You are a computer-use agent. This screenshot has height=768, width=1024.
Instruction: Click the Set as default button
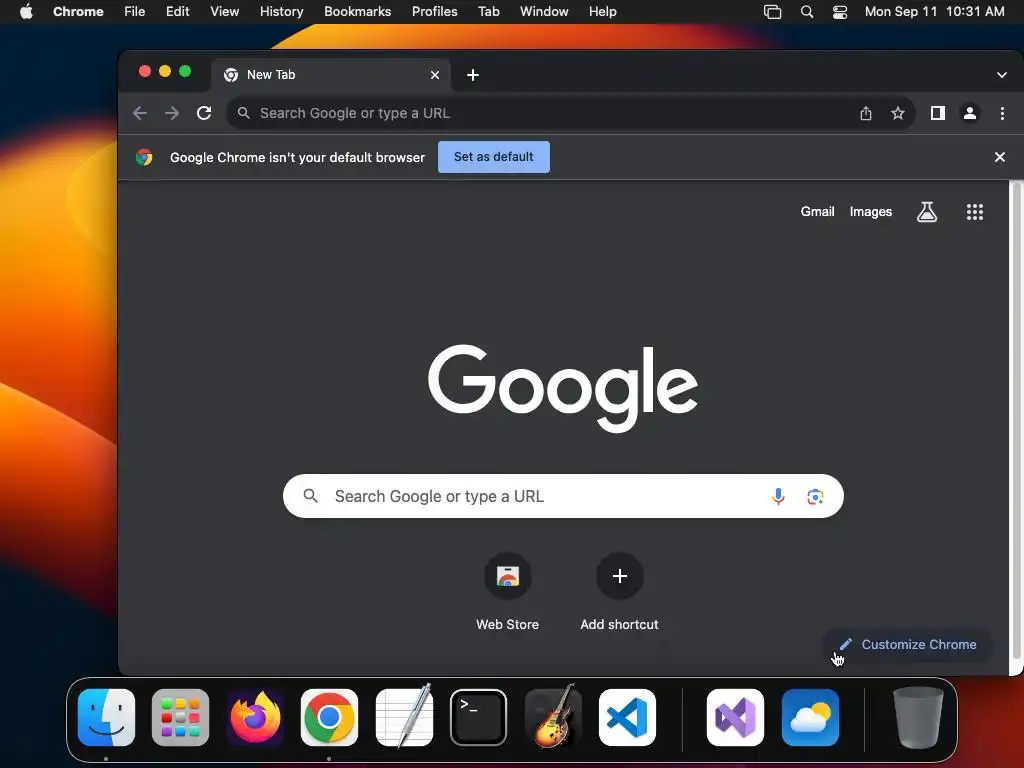click(493, 157)
